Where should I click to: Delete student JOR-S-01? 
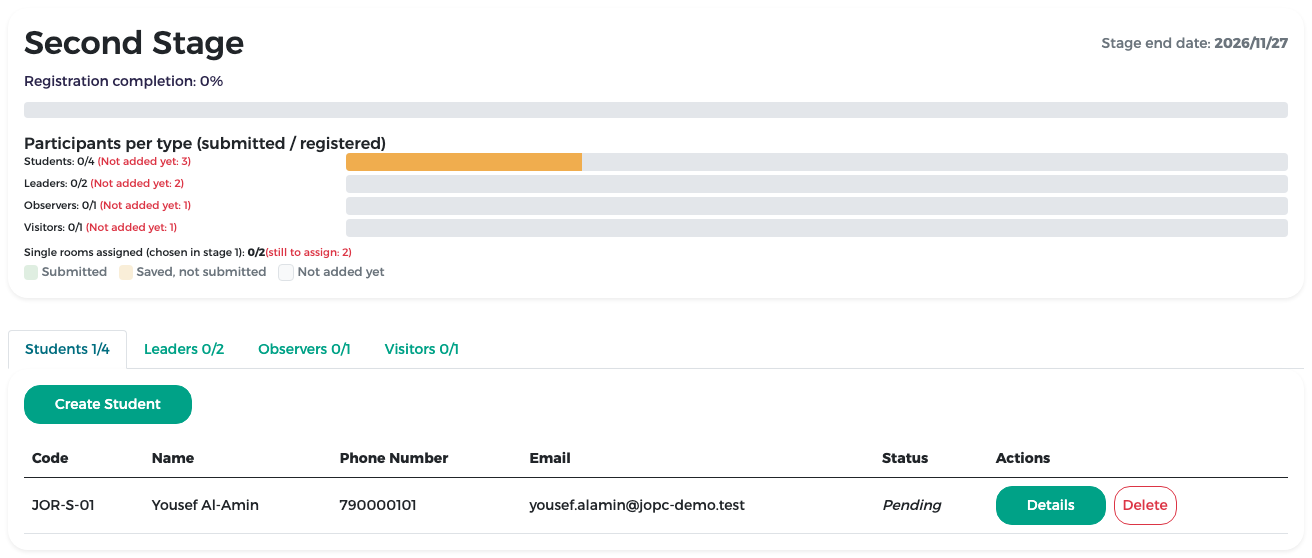click(1145, 505)
